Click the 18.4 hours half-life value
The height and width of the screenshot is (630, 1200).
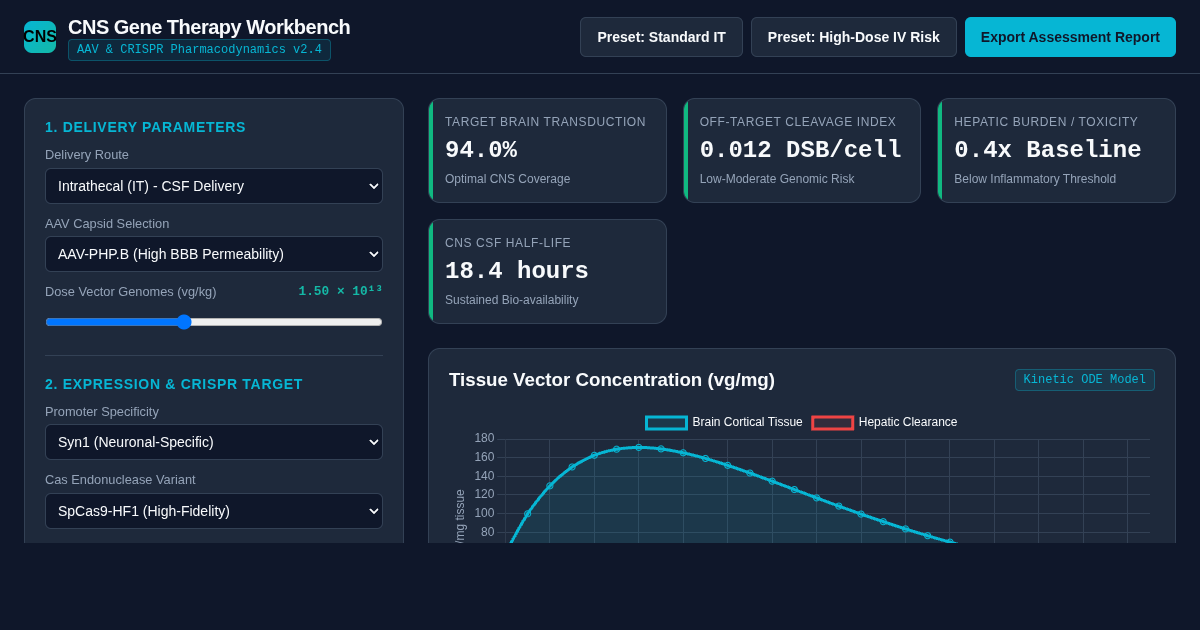pyautogui.click(x=517, y=271)
